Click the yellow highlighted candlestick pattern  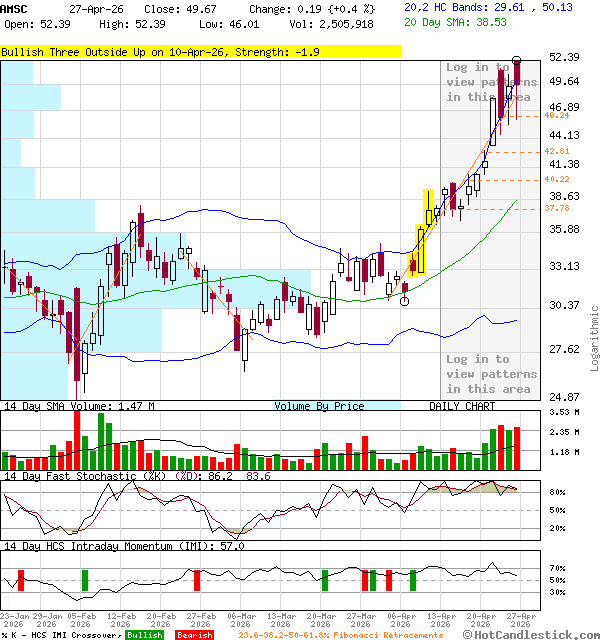(x=420, y=233)
